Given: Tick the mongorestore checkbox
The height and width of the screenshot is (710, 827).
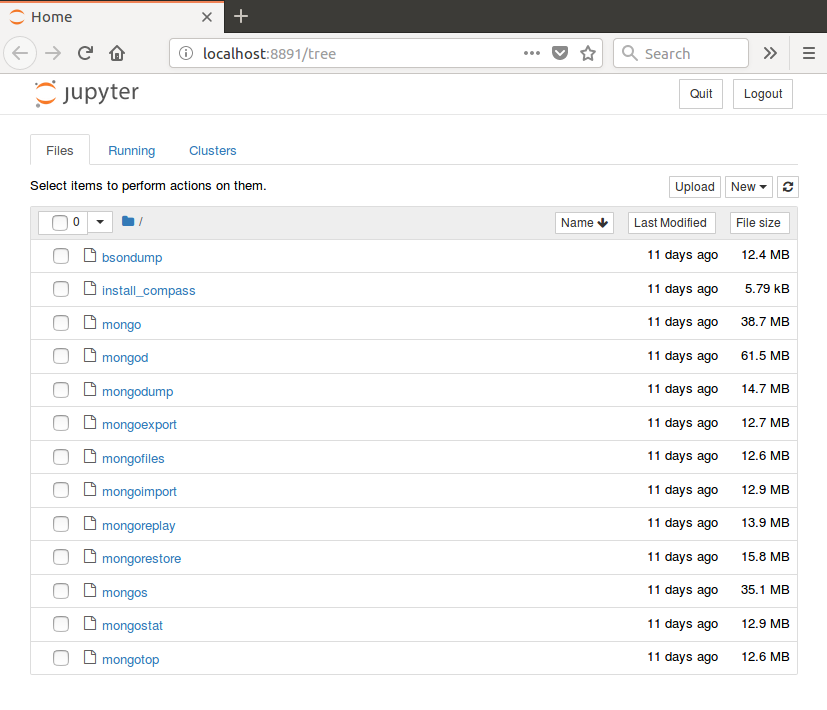Looking at the screenshot, I should 61,557.
